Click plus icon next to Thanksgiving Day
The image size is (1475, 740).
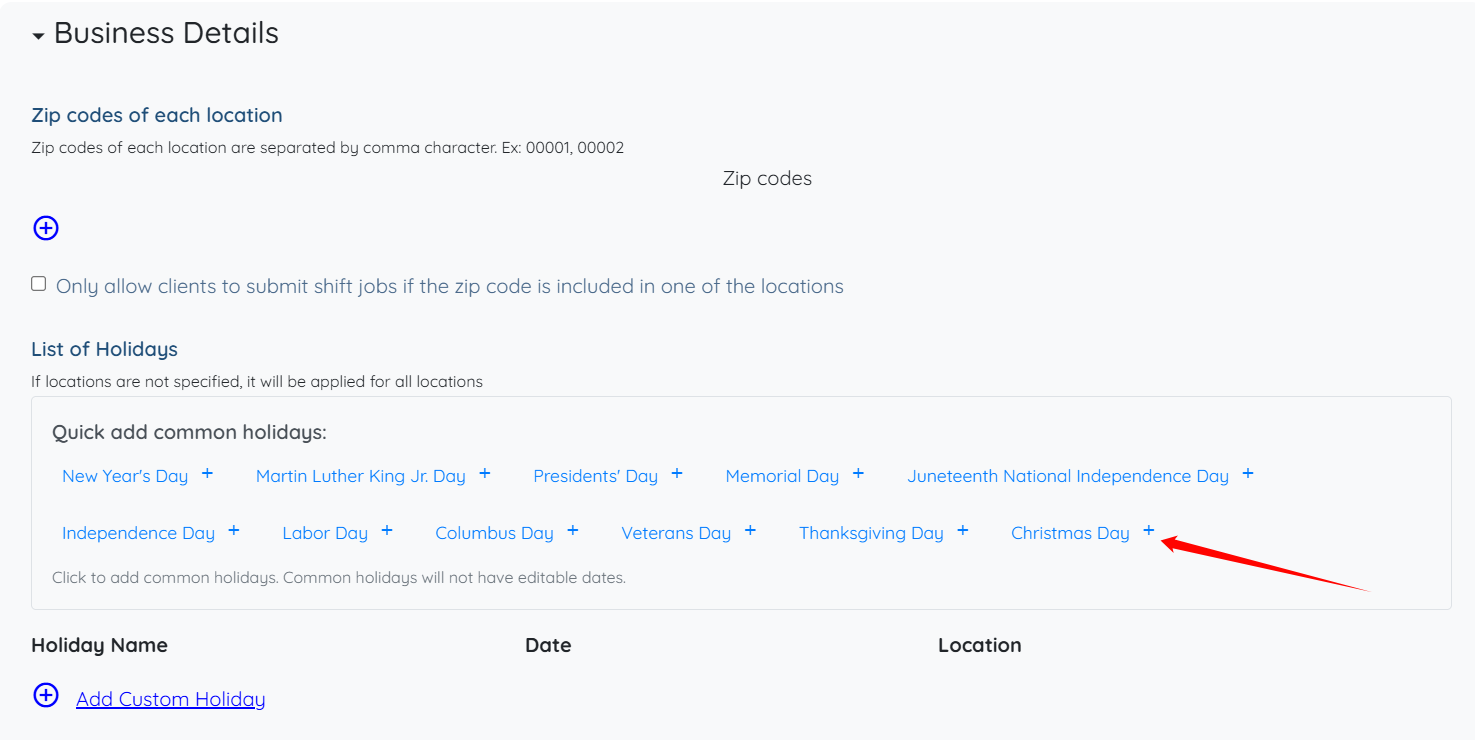point(963,531)
